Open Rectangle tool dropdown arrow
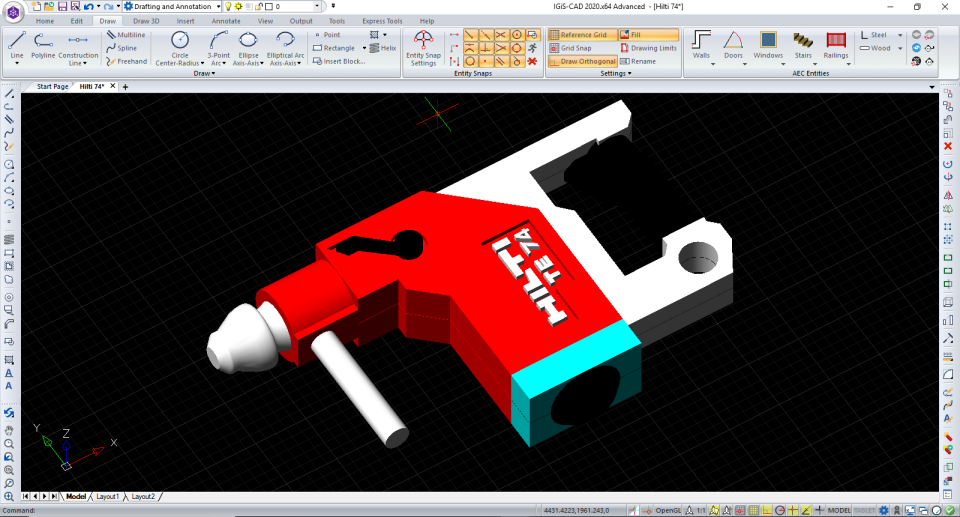 pyautogui.click(x=364, y=48)
